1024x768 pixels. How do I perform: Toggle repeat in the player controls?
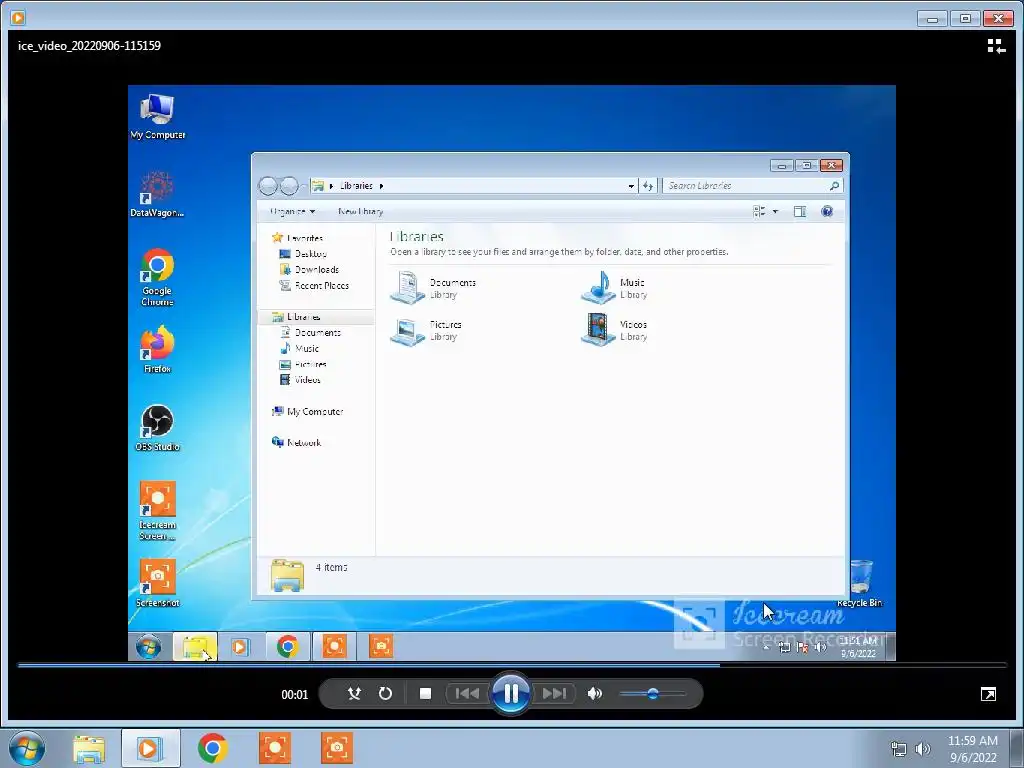coord(385,694)
